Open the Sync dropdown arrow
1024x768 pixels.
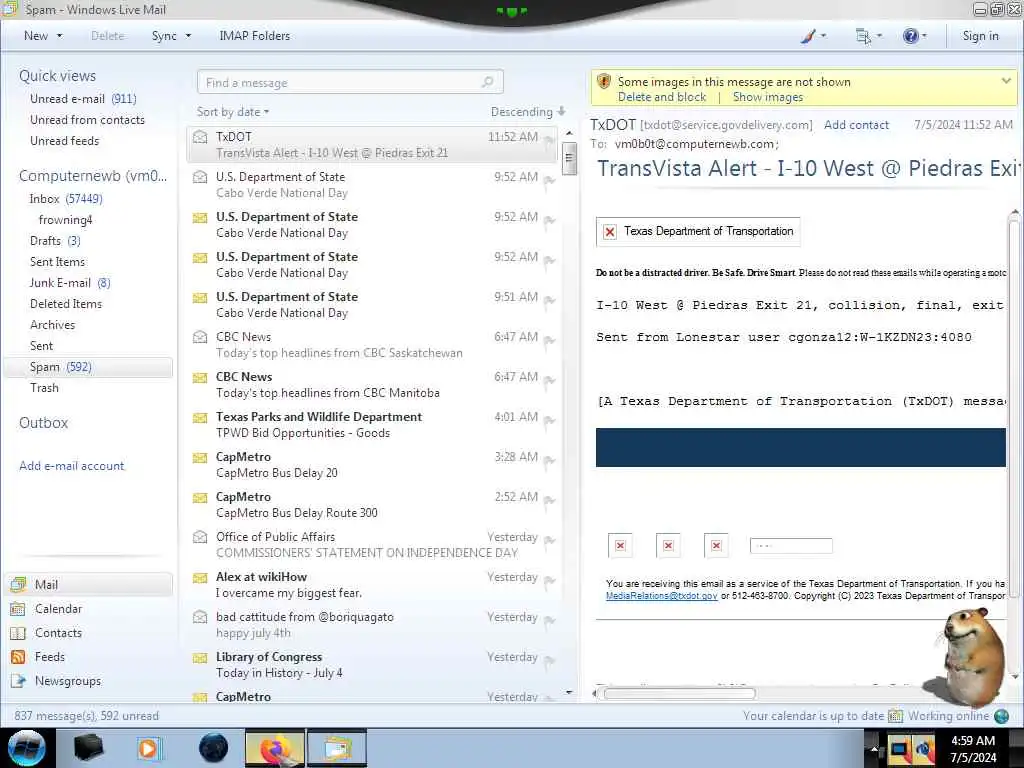pyautogui.click(x=188, y=36)
